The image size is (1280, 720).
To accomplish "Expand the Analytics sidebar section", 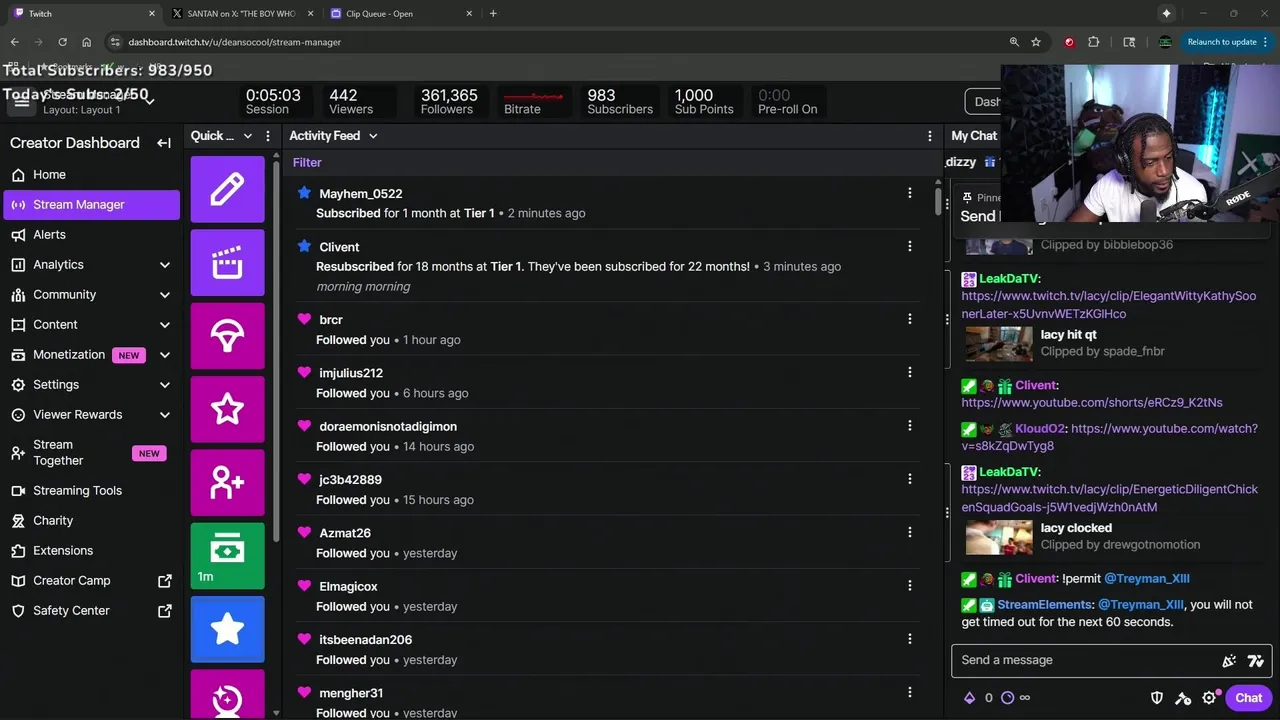I will coord(165,265).
